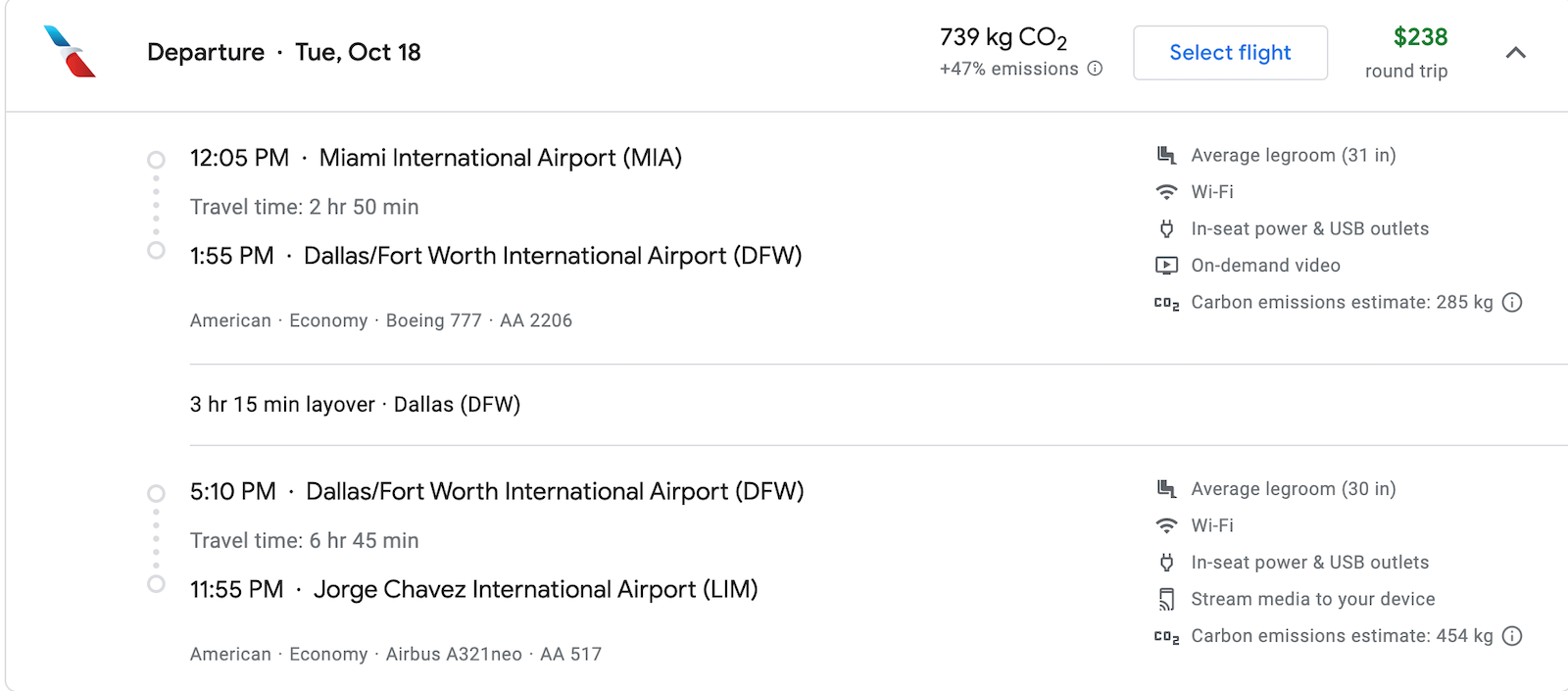Screen dimensions: 1568x691
Task: Click the CO2 icon beside the 285 kg estimate
Action: tap(1166, 303)
